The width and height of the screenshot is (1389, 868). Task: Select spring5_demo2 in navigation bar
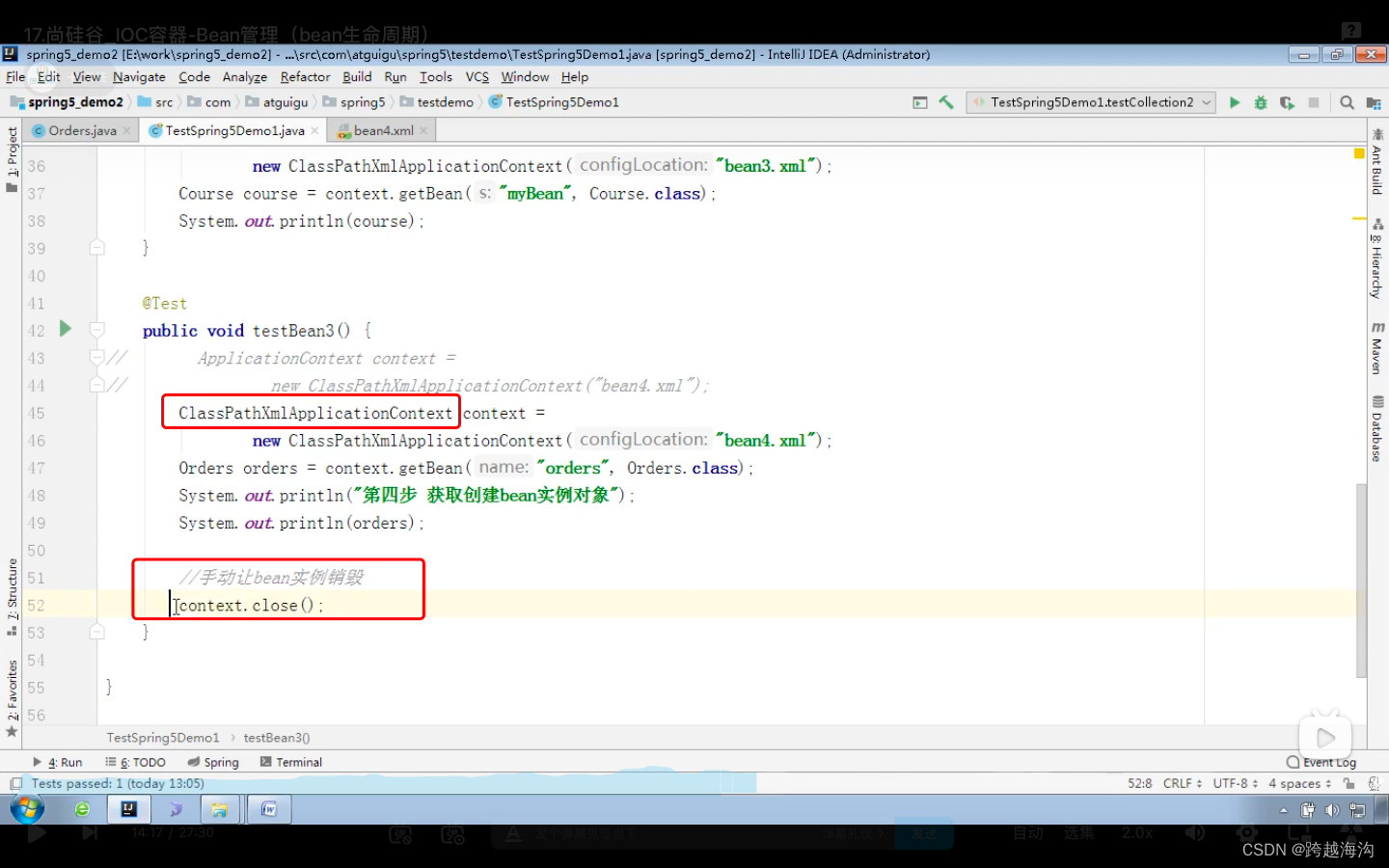click(68, 102)
